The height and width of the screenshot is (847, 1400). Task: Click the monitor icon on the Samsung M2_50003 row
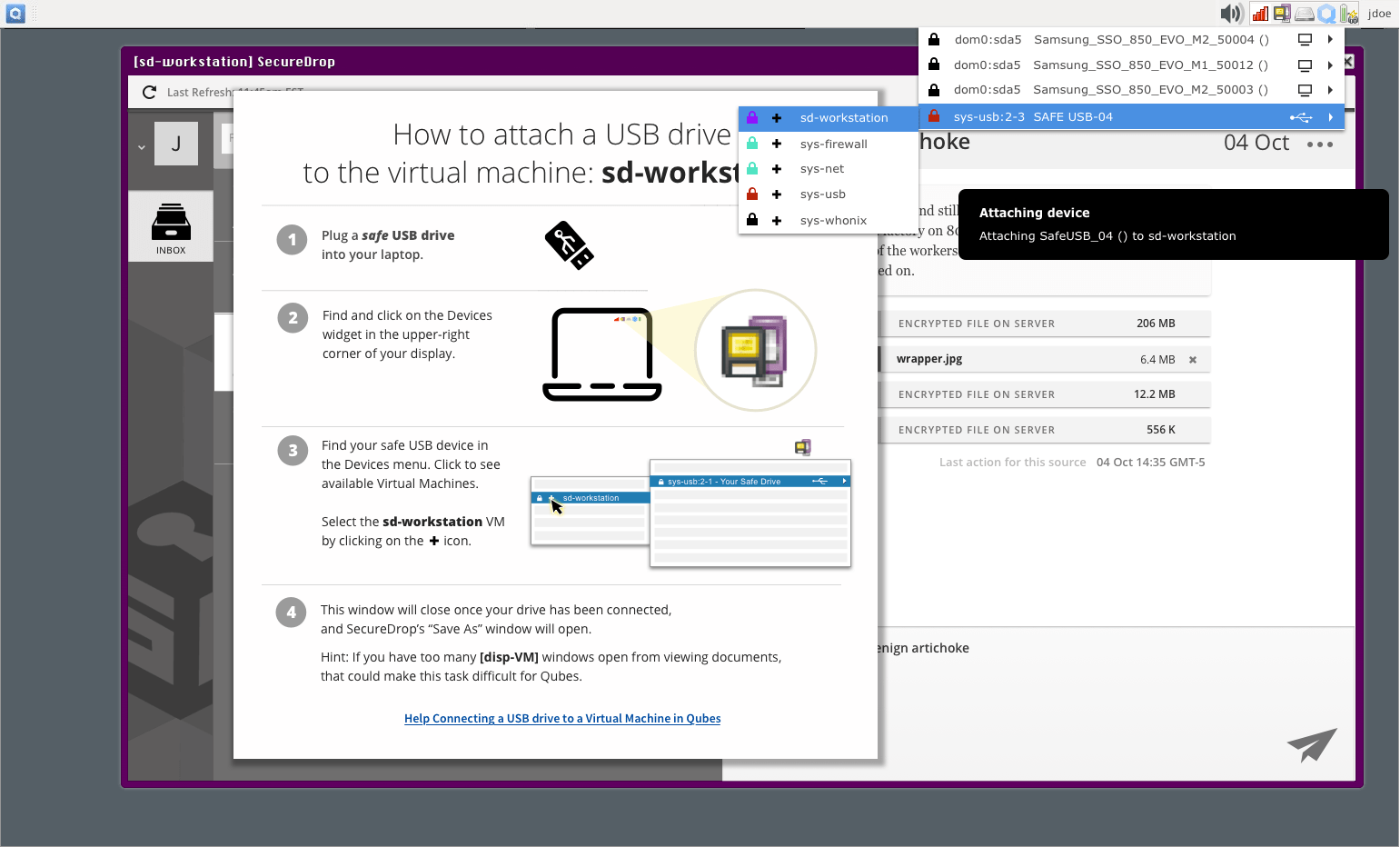[x=1305, y=90]
